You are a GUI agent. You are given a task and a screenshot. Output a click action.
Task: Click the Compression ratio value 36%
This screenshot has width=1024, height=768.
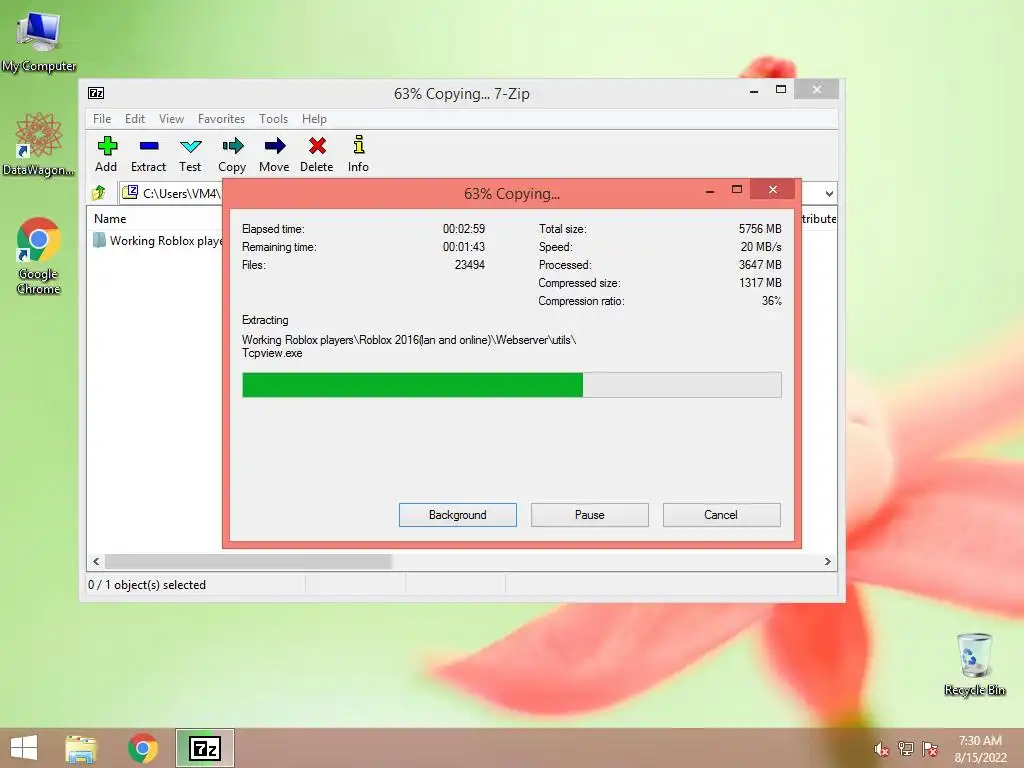point(771,301)
